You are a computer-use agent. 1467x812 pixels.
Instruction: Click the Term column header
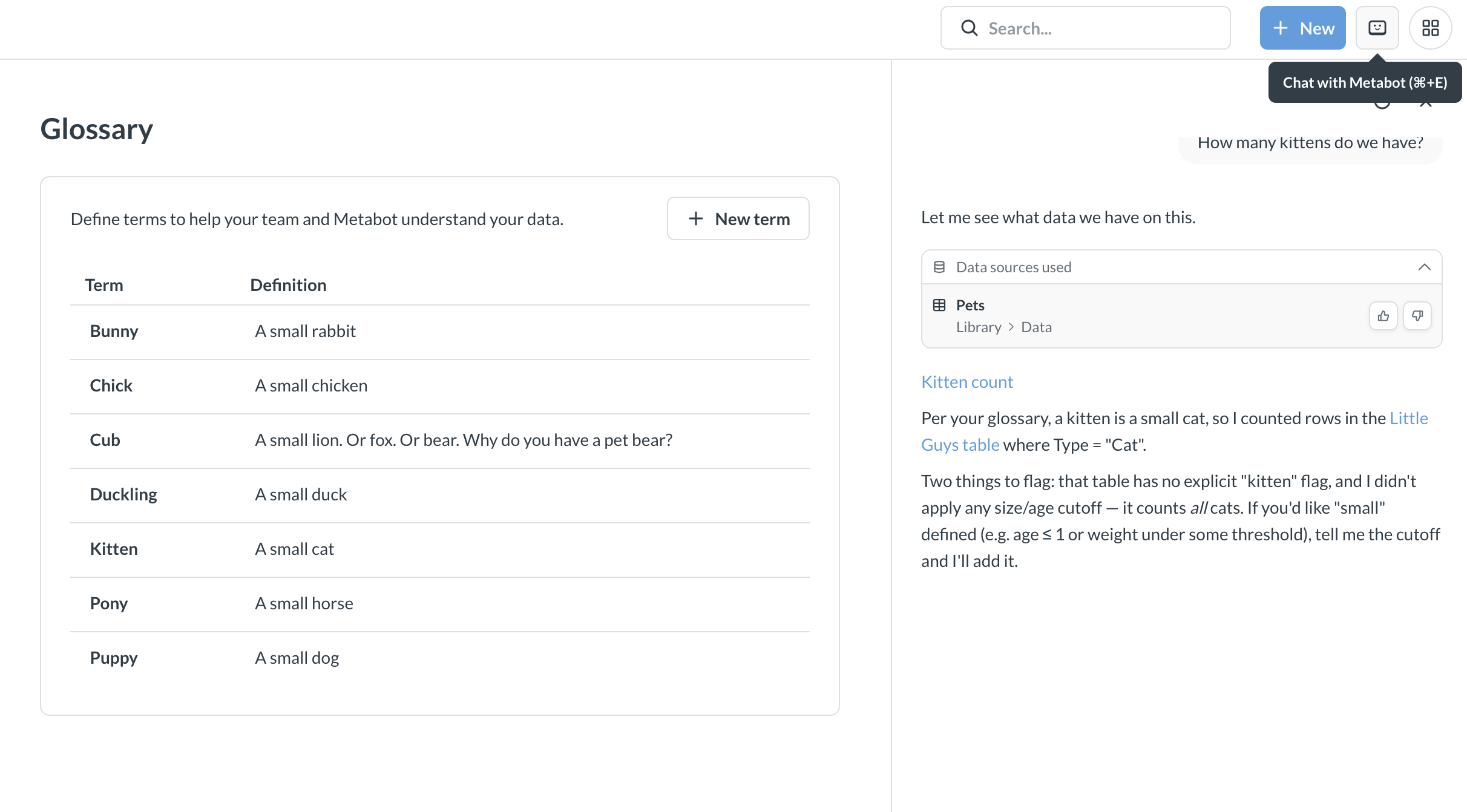pyautogui.click(x=104, y=285)
